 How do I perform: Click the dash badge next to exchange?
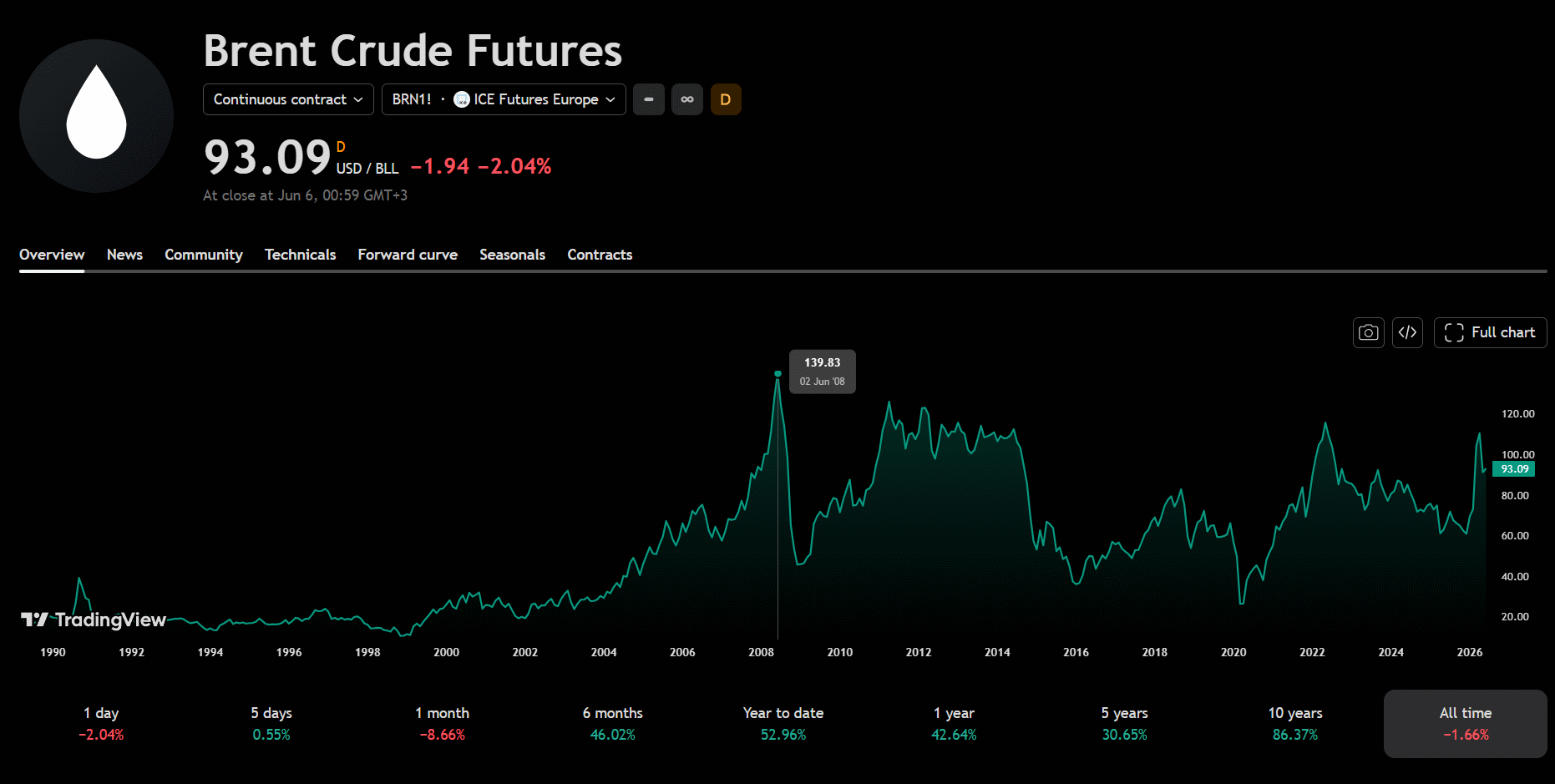pos(649,99)
